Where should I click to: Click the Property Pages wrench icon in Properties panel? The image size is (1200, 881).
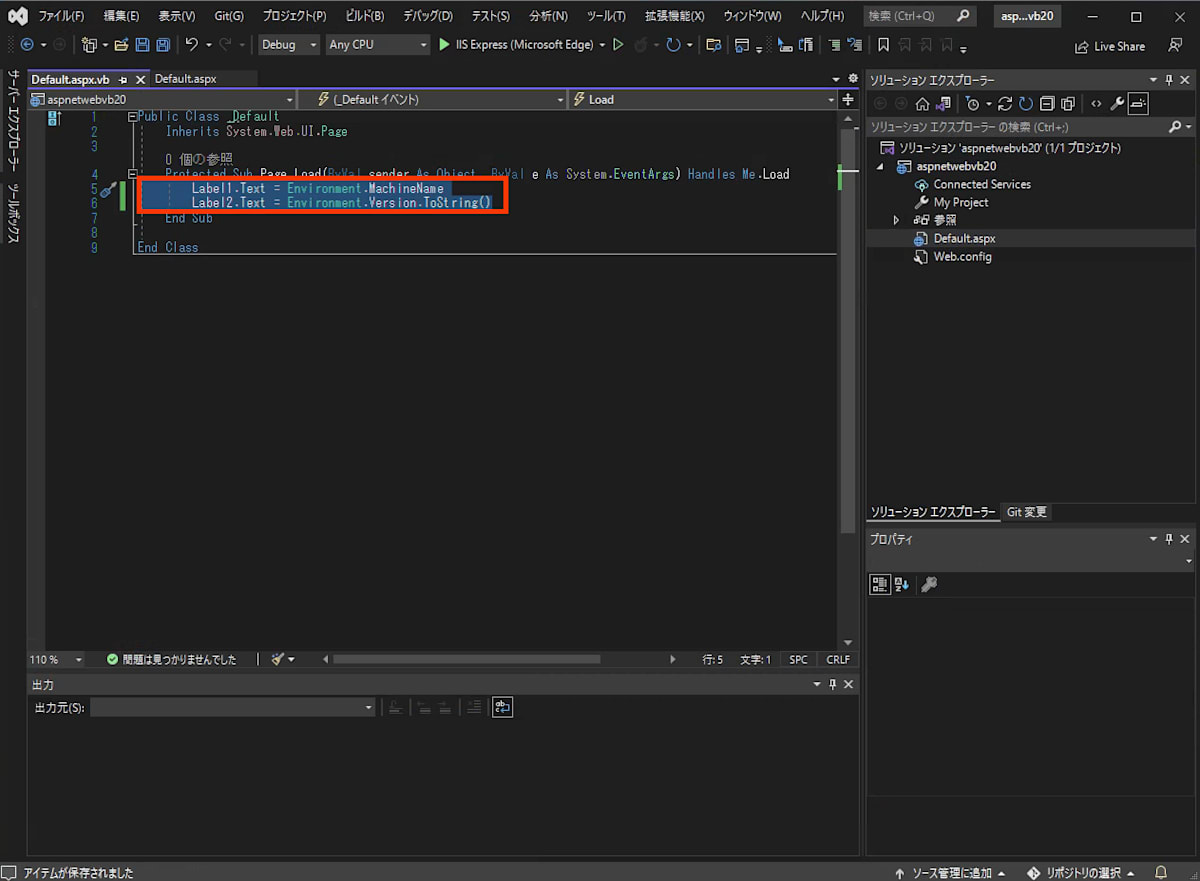click(929, 584)
